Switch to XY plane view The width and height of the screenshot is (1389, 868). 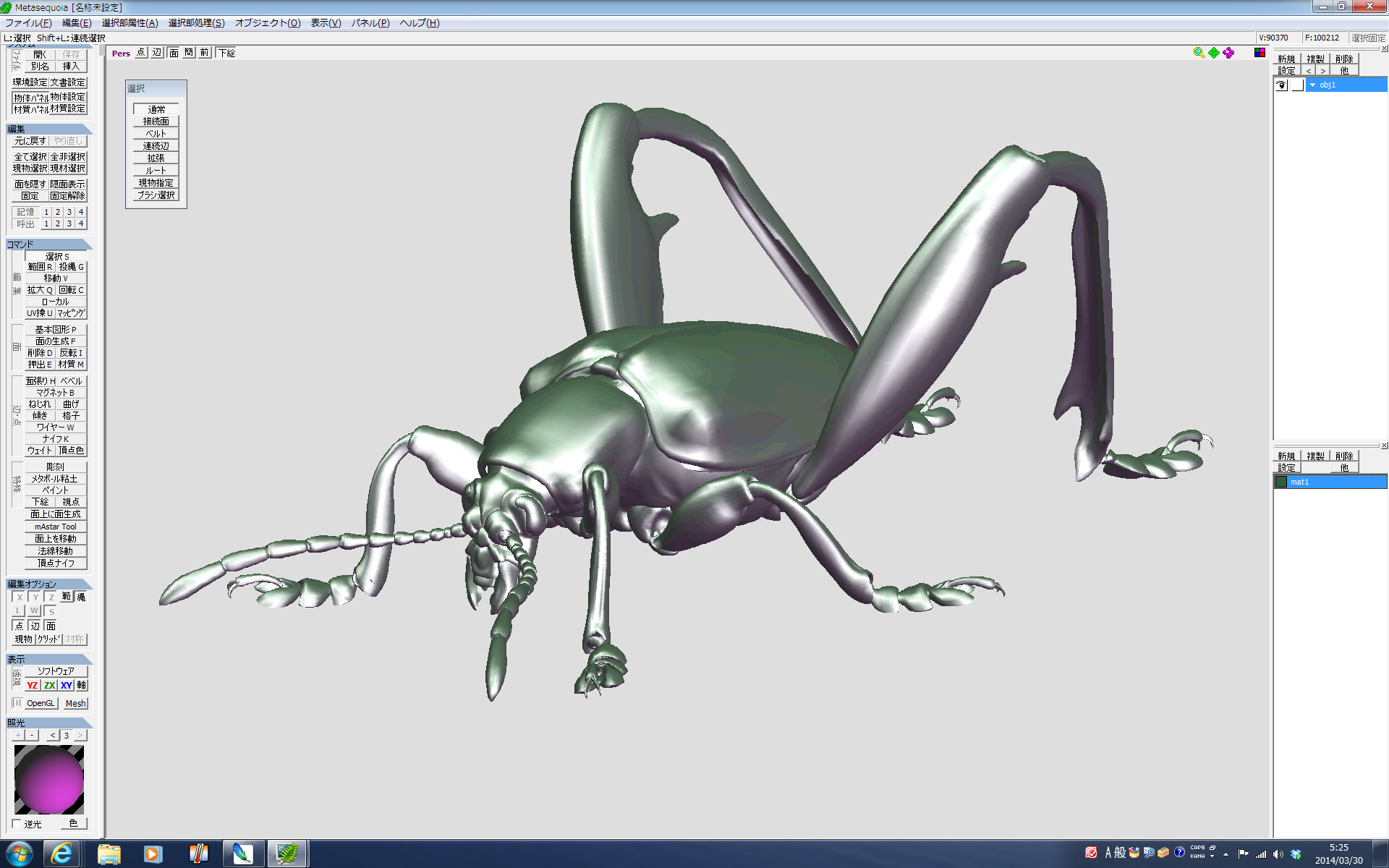[x=66, y=685]
